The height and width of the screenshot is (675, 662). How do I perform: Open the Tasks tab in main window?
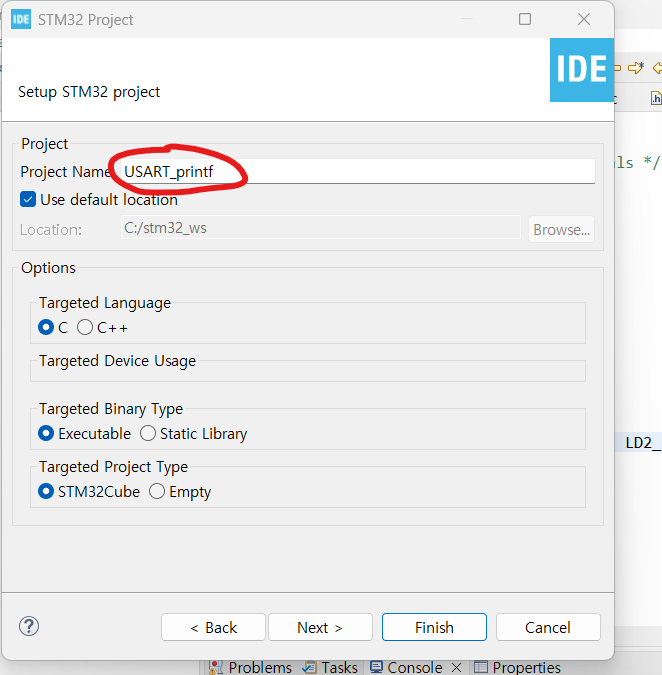pyautogui.click(x=330, y=667)
